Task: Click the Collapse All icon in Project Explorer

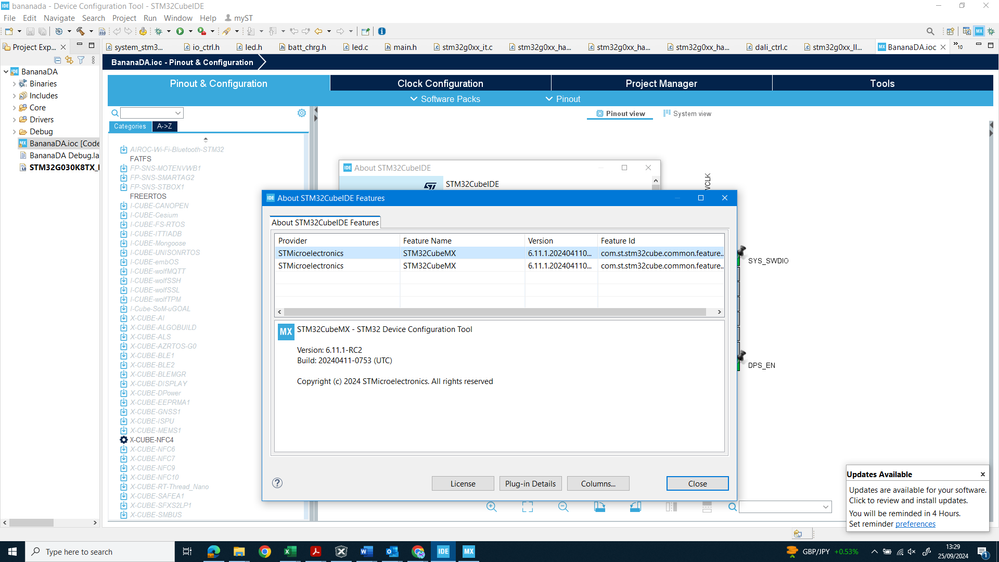Action: click(57, 60)
